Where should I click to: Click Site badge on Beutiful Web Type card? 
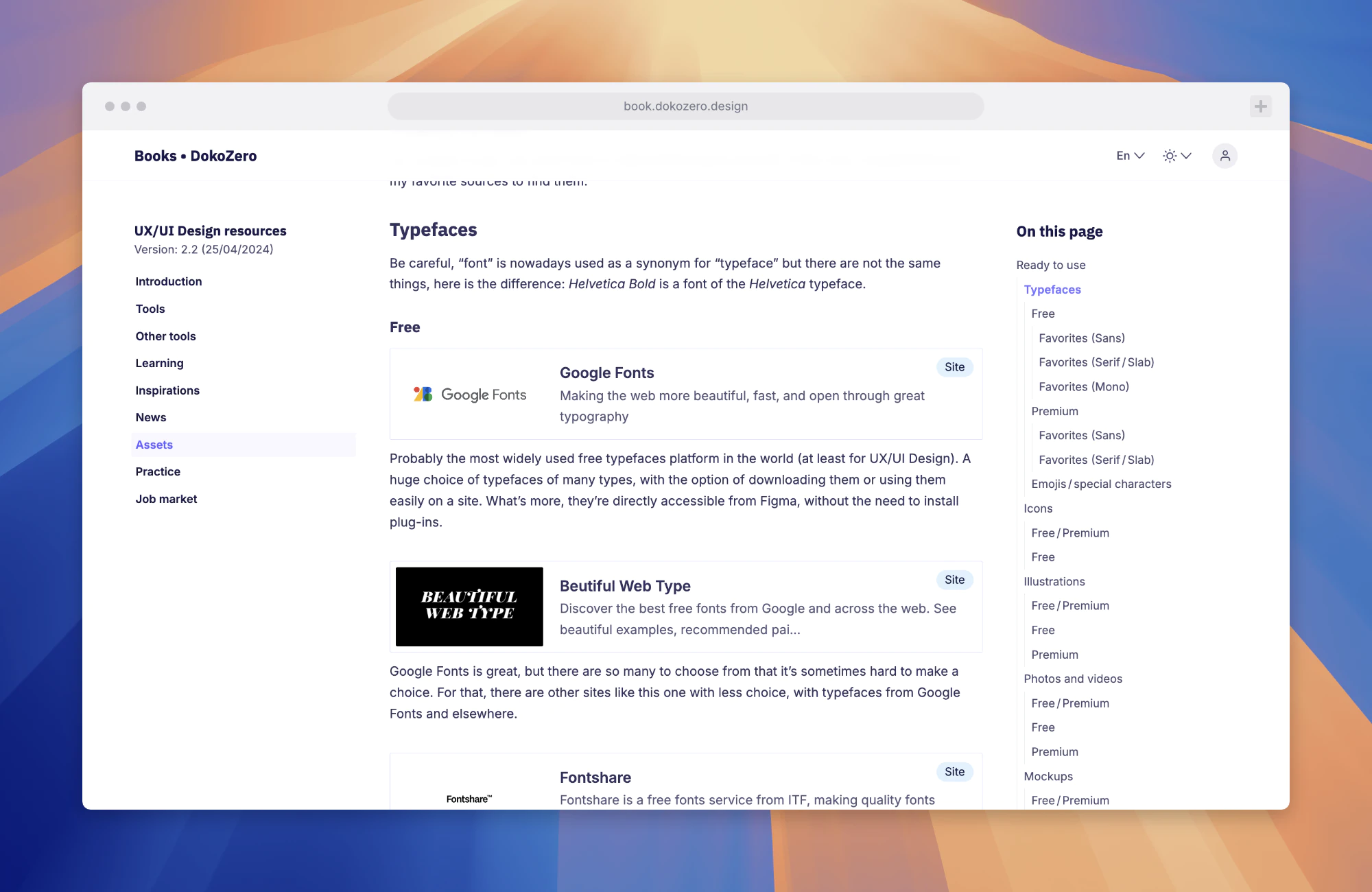coord(954,580)
